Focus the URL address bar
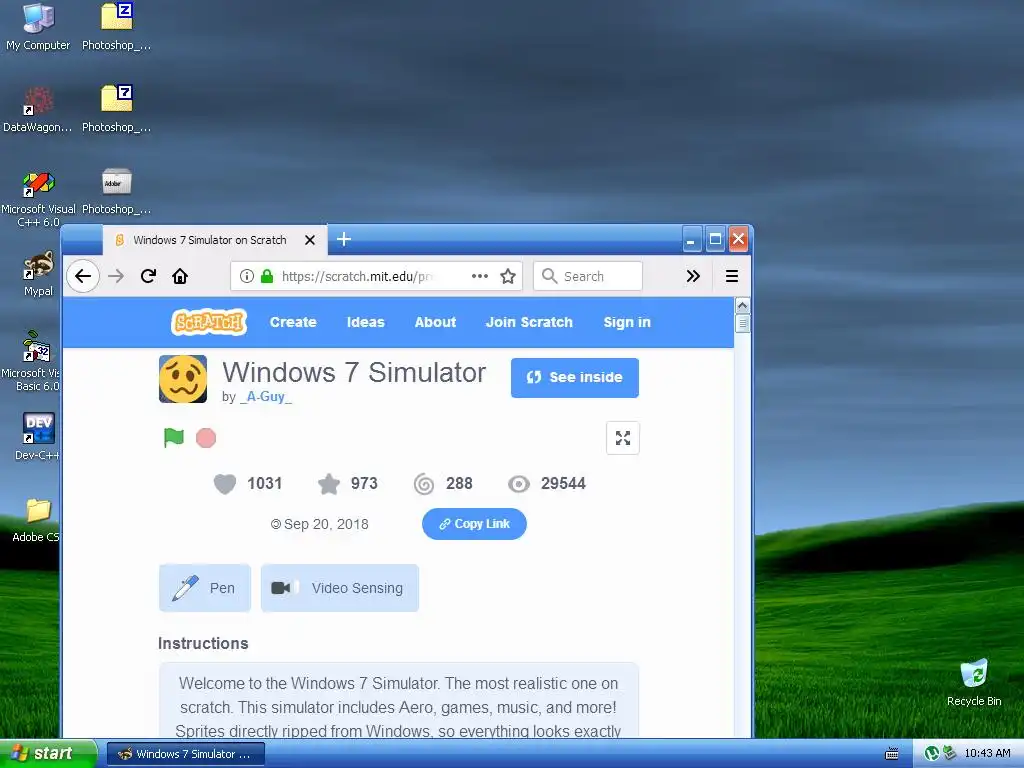 376,276
